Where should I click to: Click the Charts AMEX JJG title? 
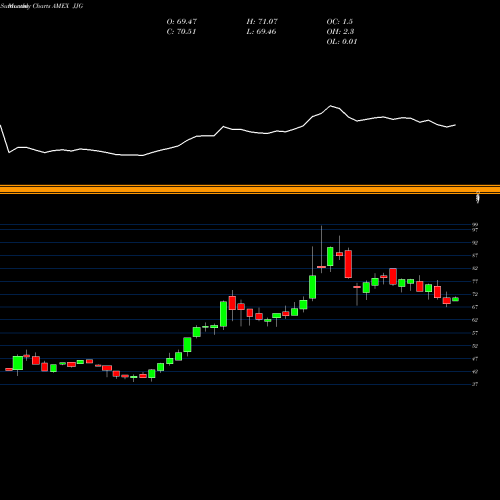pyautogui.click(x=58, y=6)
